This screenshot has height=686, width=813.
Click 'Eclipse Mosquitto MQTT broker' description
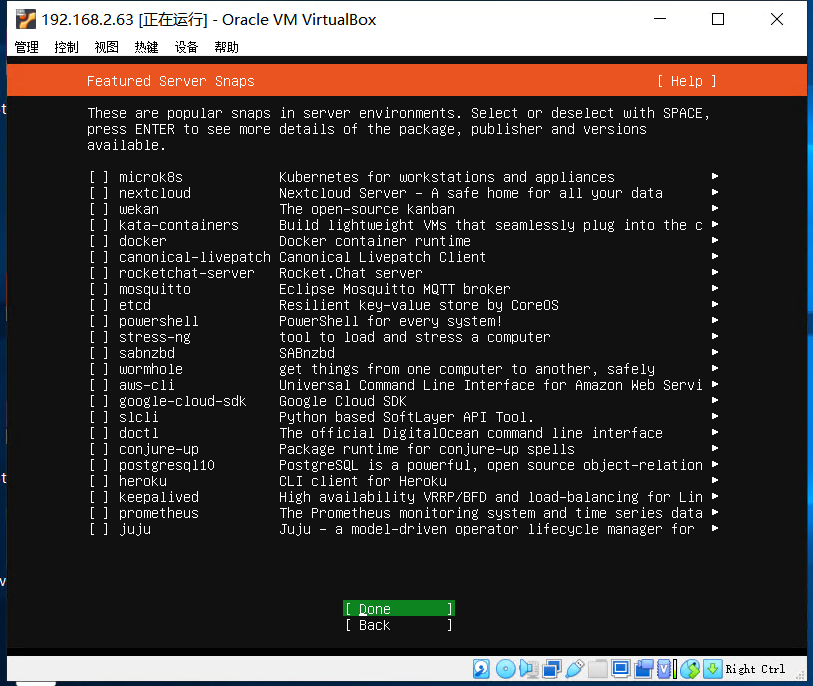click(x=395, y=289)
